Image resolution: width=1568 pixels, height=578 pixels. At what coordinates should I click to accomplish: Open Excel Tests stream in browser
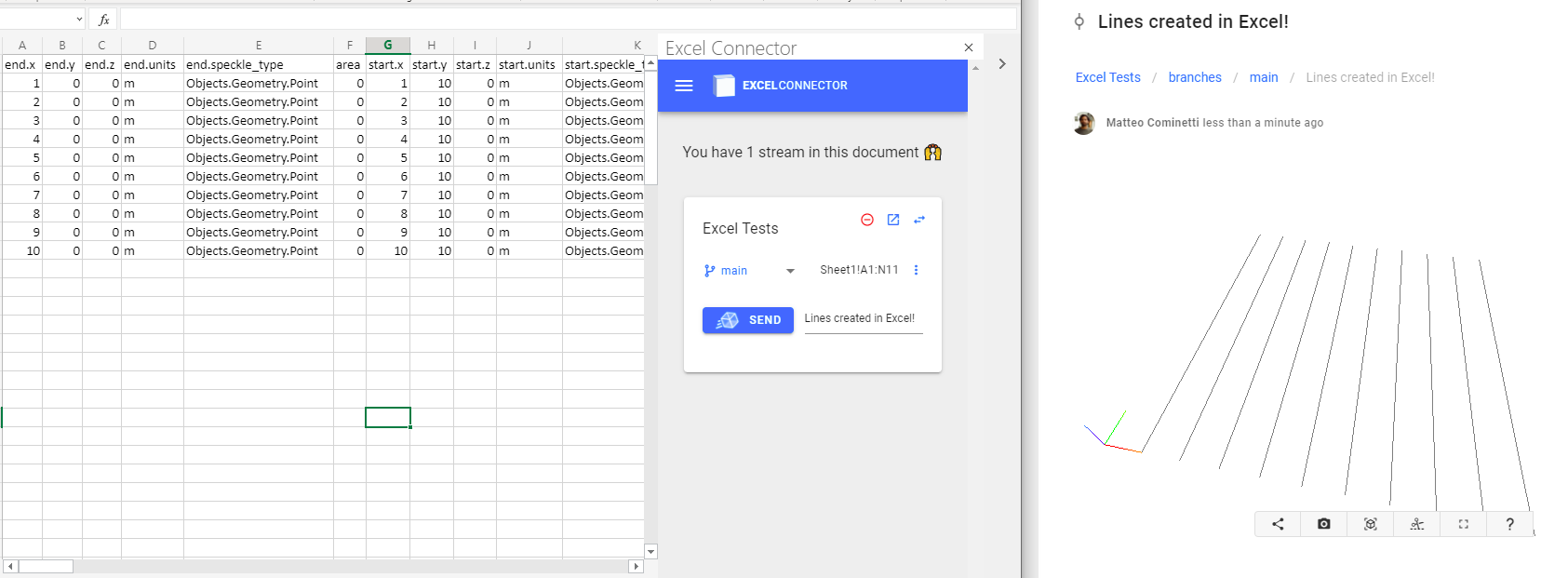[893, 220]
